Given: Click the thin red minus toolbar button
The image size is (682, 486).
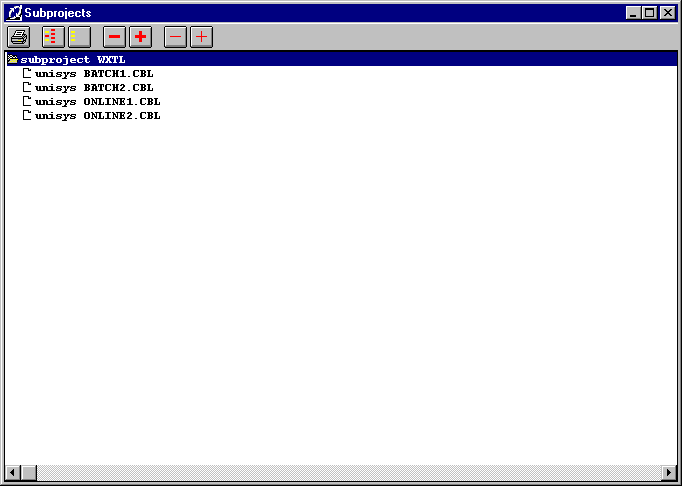Looking at the screenshot, I should point(175,37).
